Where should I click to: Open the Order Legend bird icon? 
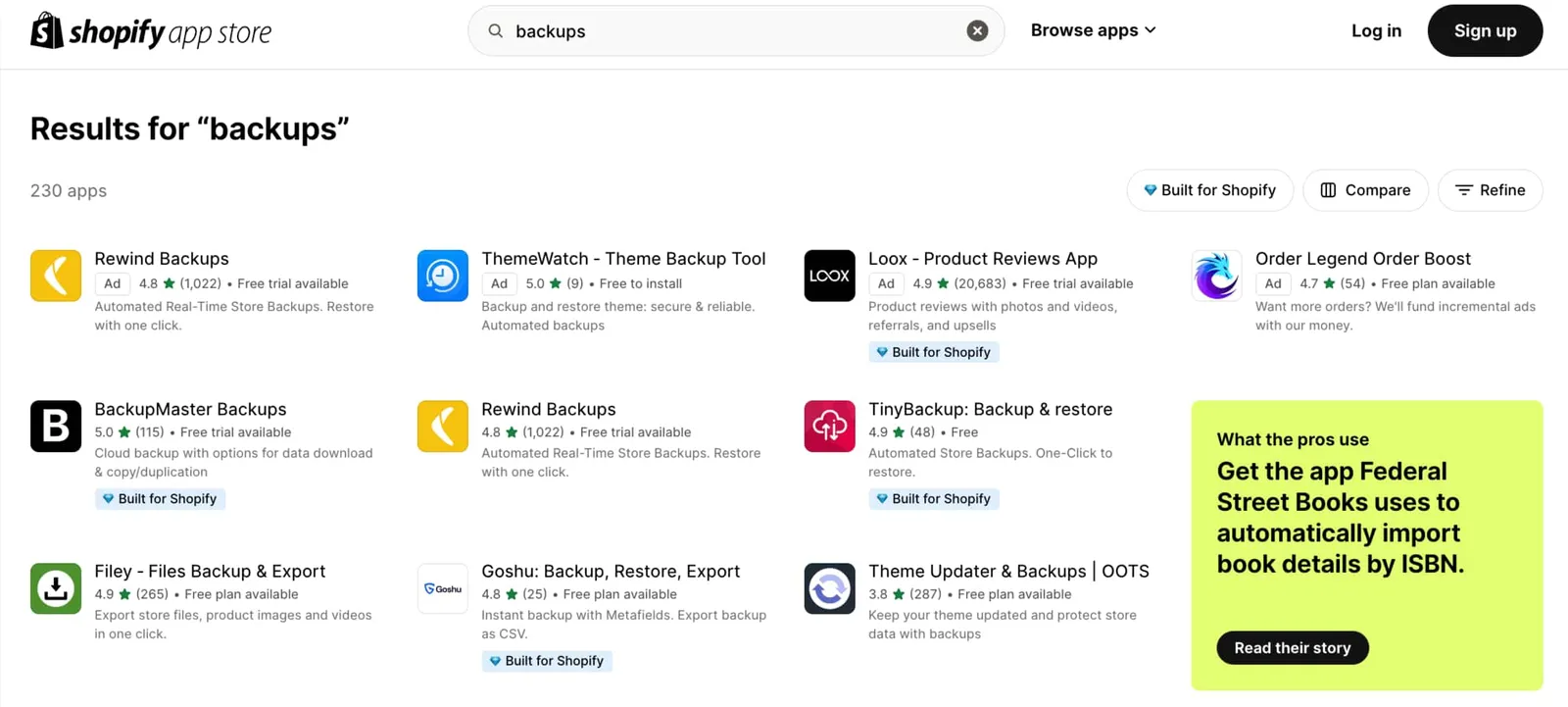pos(1217,276)
